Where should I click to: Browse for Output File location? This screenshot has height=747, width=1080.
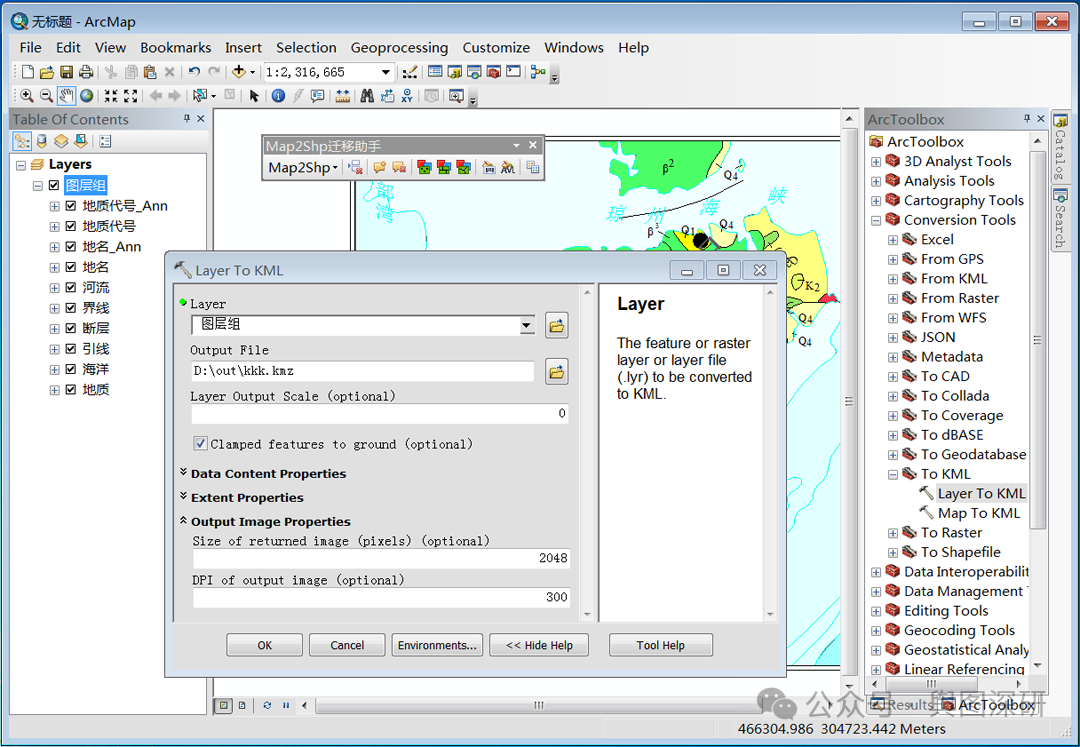click(x=557, y=372)
